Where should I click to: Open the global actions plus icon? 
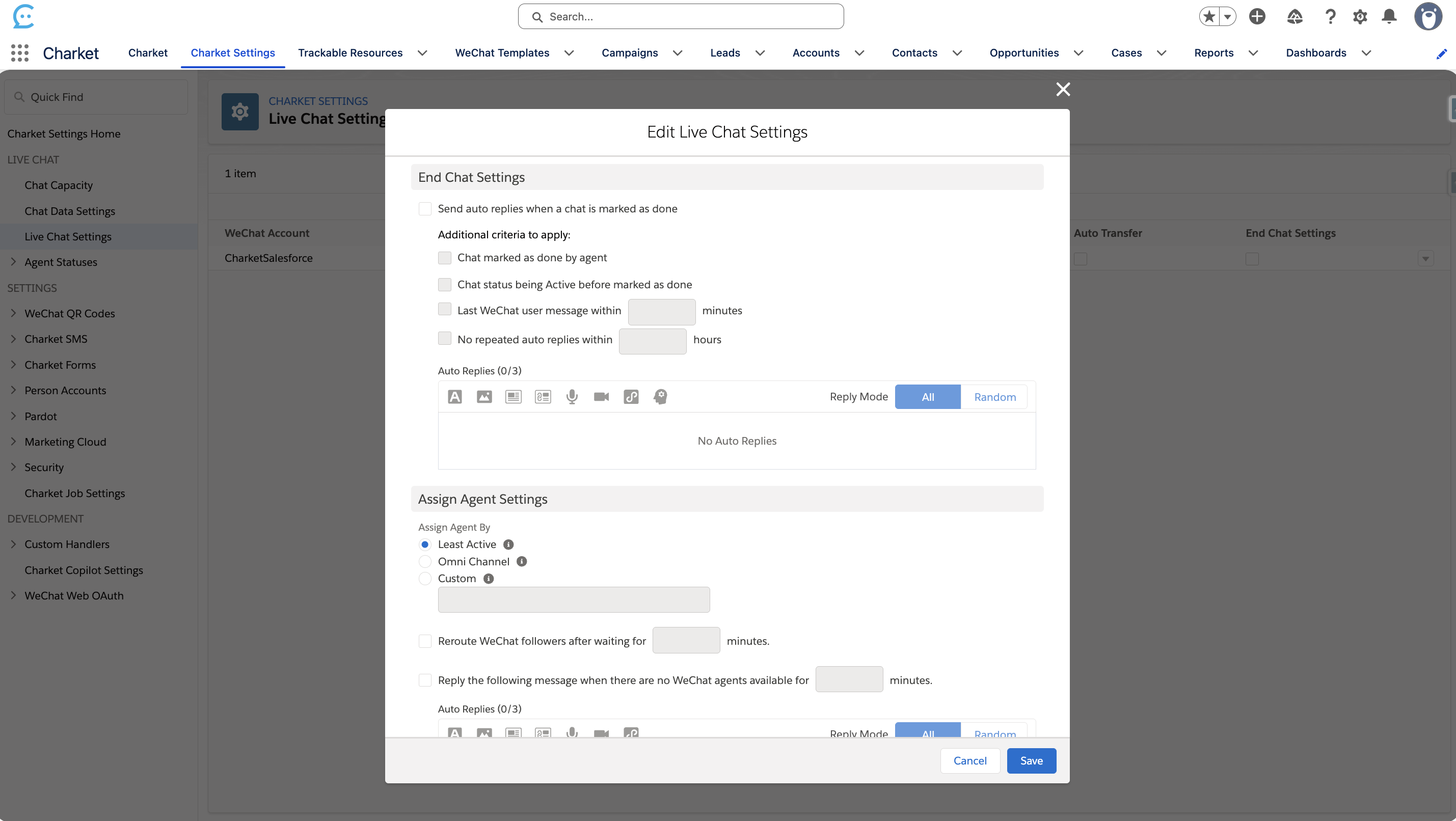click(x=1257, y=16)
